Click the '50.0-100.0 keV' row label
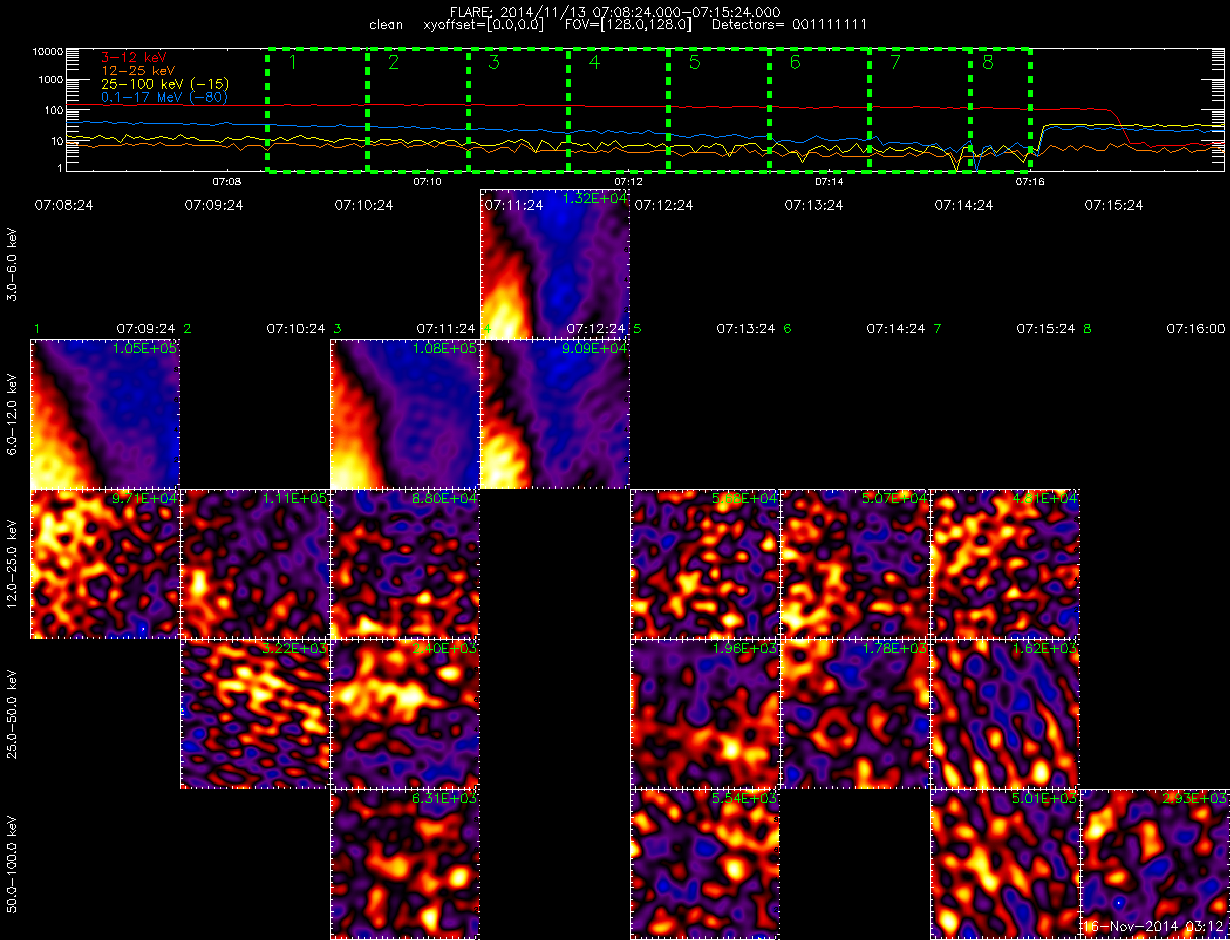Viewport: 1230px width, 940px height. click(x=12, y=864)
